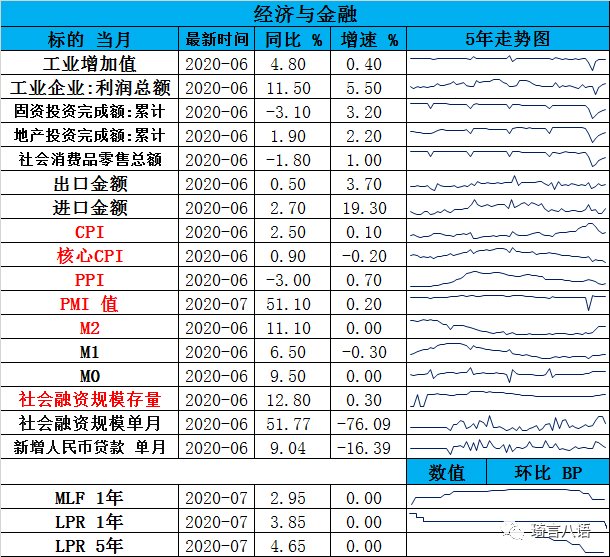Click the LPR 5年 value 4.65
610x557 pixels.
294,545
